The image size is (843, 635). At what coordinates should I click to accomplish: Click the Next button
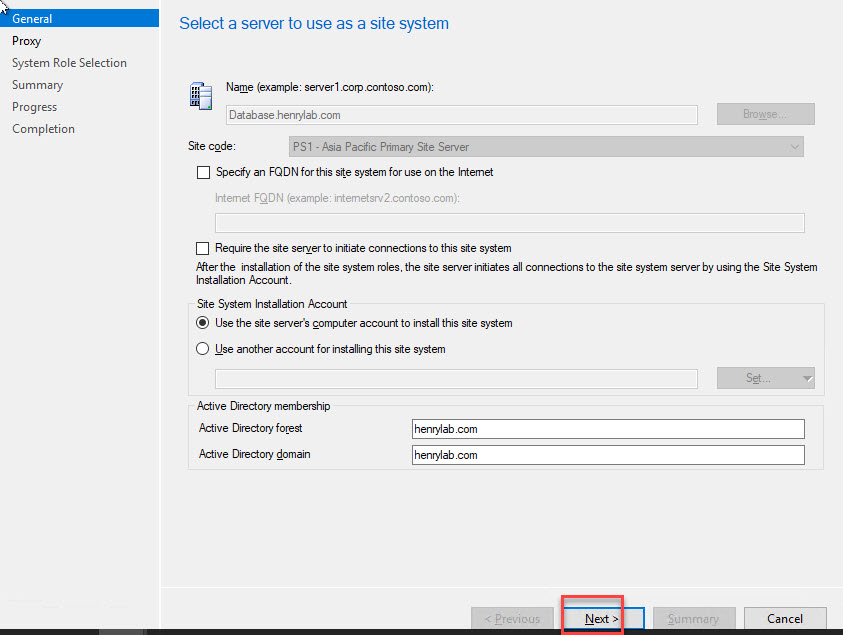[602, 619]
